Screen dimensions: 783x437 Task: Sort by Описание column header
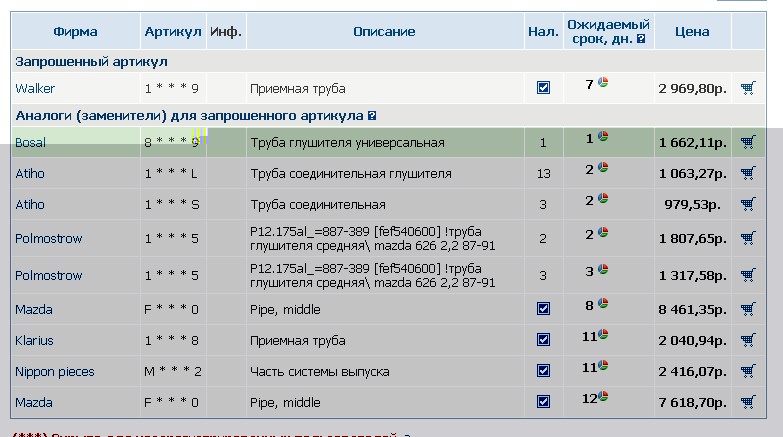tap(384, 31)
